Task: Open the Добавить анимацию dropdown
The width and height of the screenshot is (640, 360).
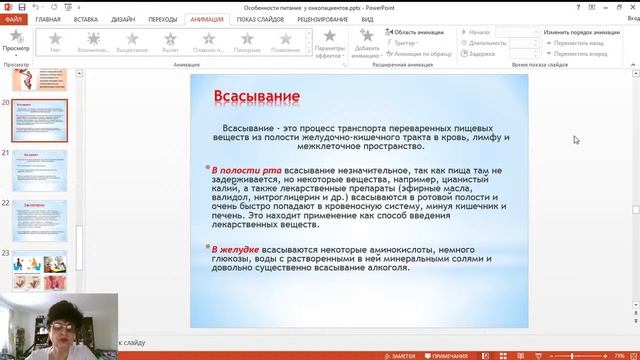Action: pos(367,44)
